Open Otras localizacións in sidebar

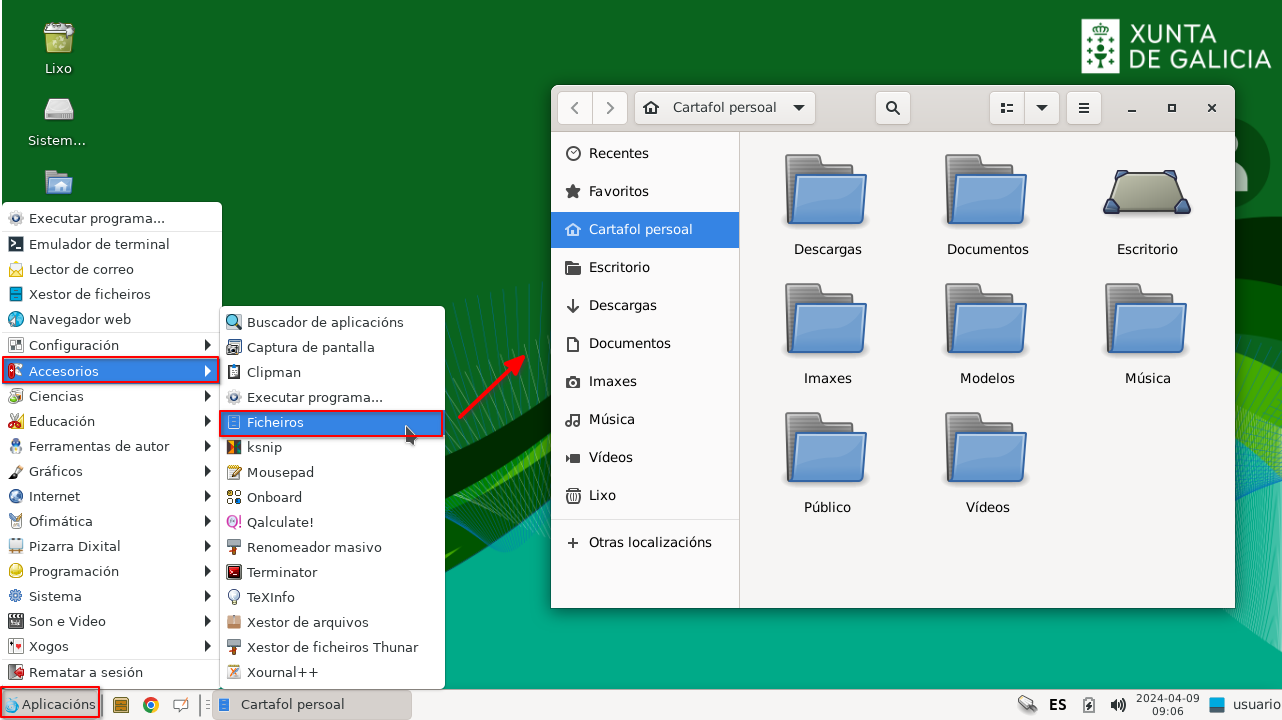(649, 542)
